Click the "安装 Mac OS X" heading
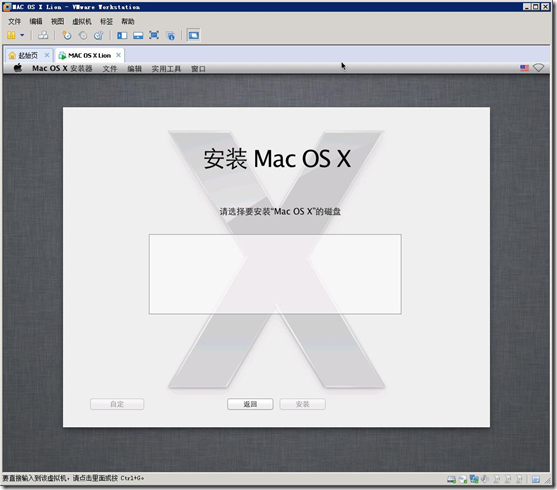 pyautogui.click(x=277, y=158)
